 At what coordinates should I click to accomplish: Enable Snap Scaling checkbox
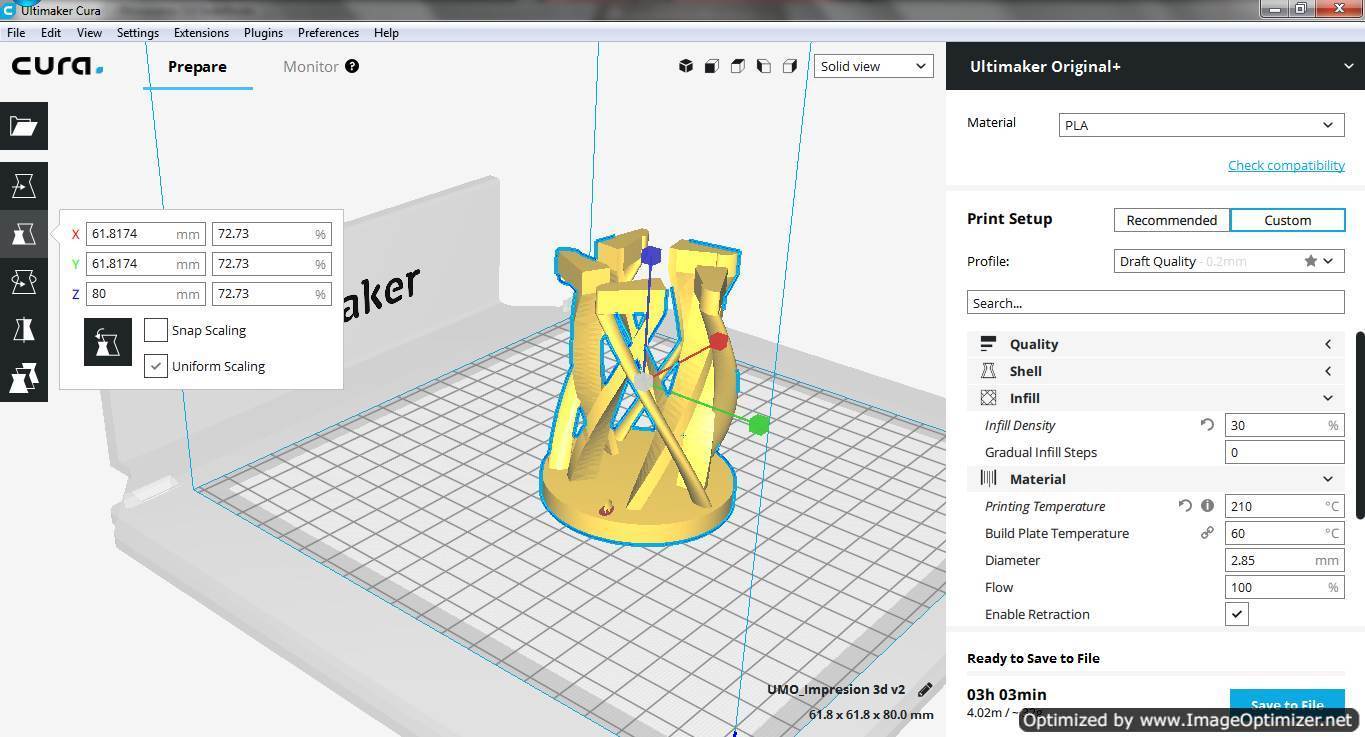156,330
